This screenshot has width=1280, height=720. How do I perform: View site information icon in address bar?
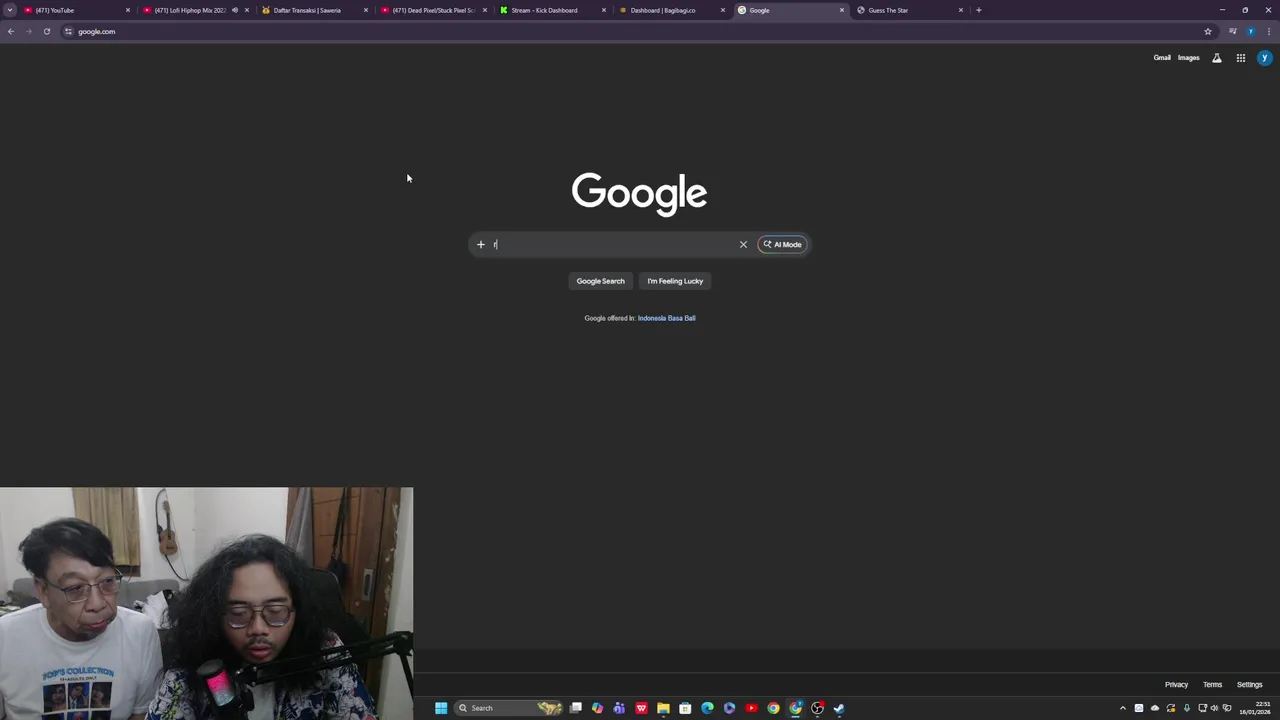[68, 31]
